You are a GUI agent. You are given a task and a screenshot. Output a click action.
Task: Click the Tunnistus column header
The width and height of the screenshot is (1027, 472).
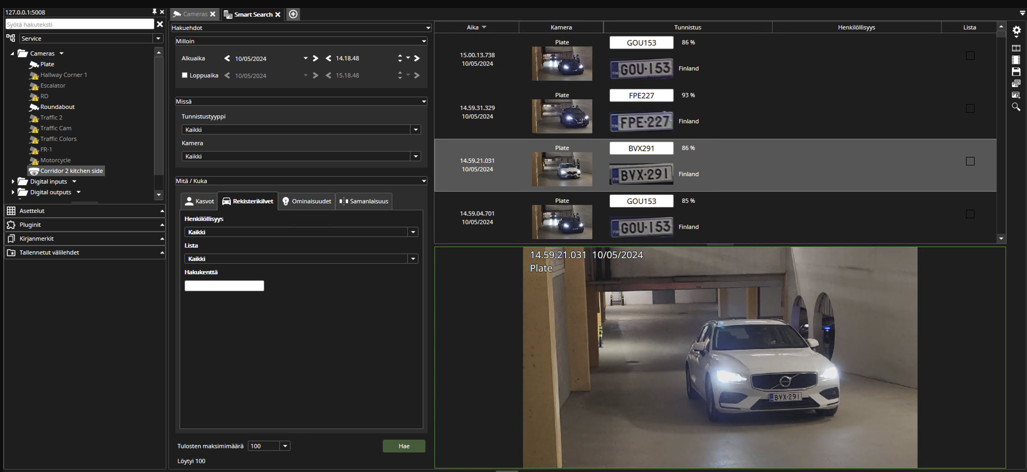click(688, 27)
